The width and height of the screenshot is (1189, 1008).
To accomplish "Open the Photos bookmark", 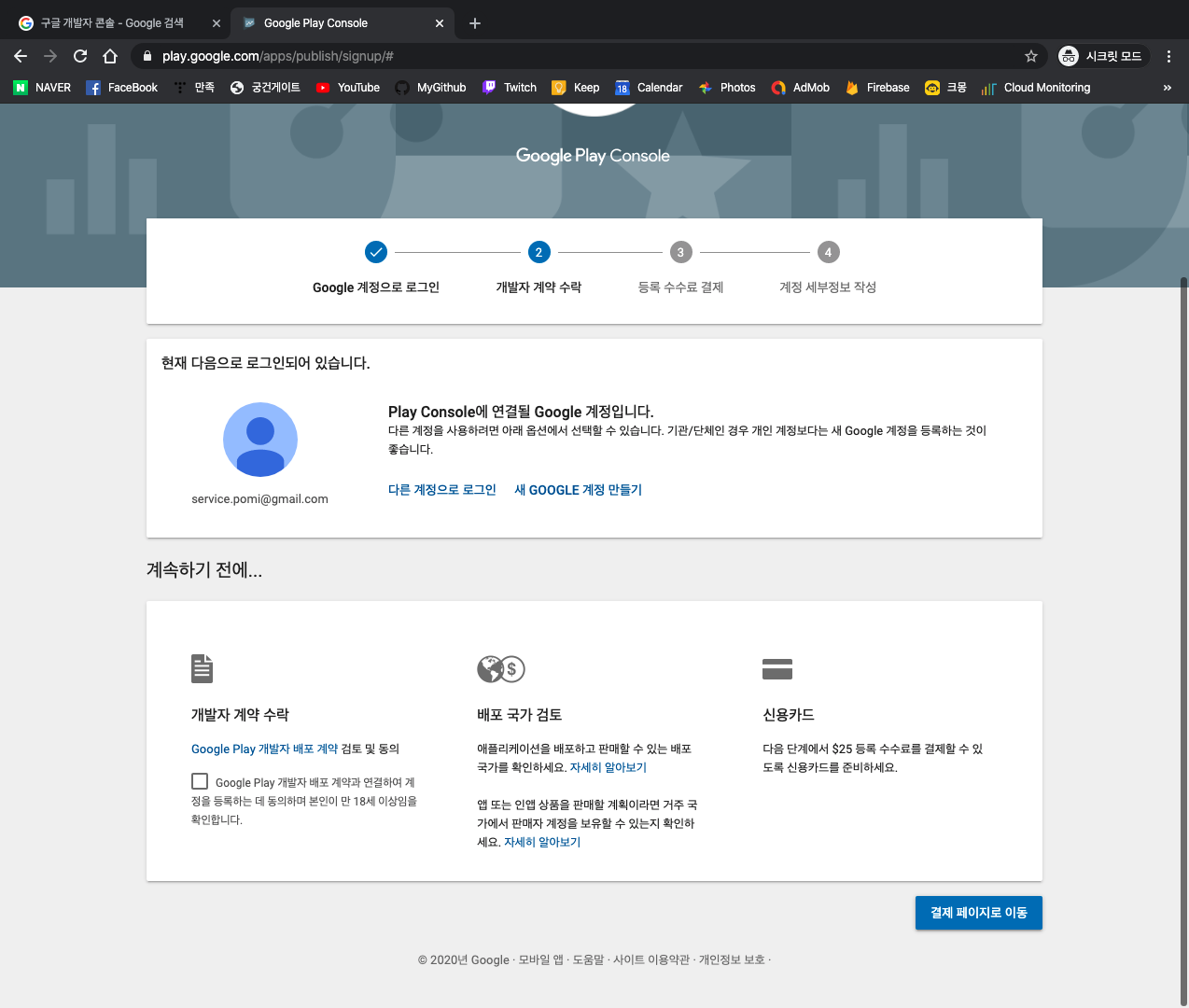I will [x=727, y=88].
